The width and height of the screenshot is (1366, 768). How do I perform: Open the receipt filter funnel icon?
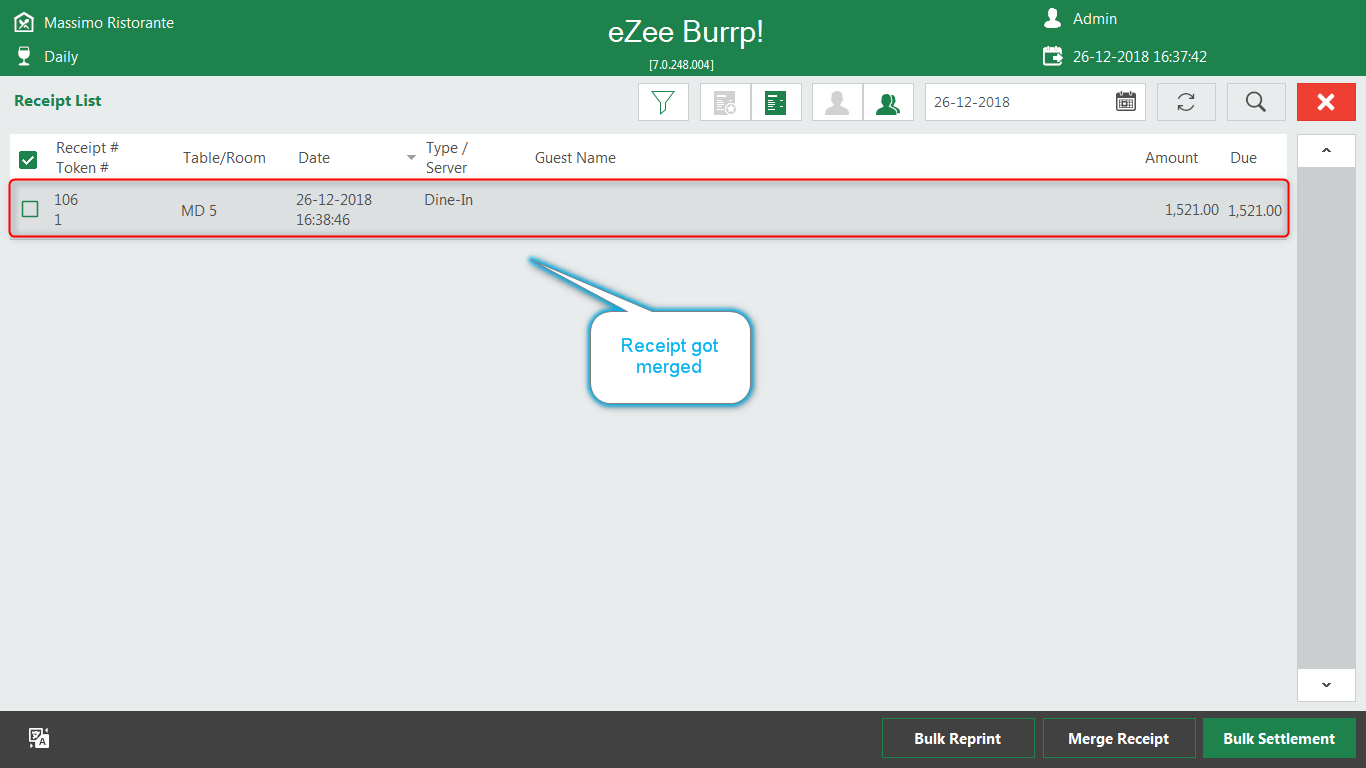(664, 102)
